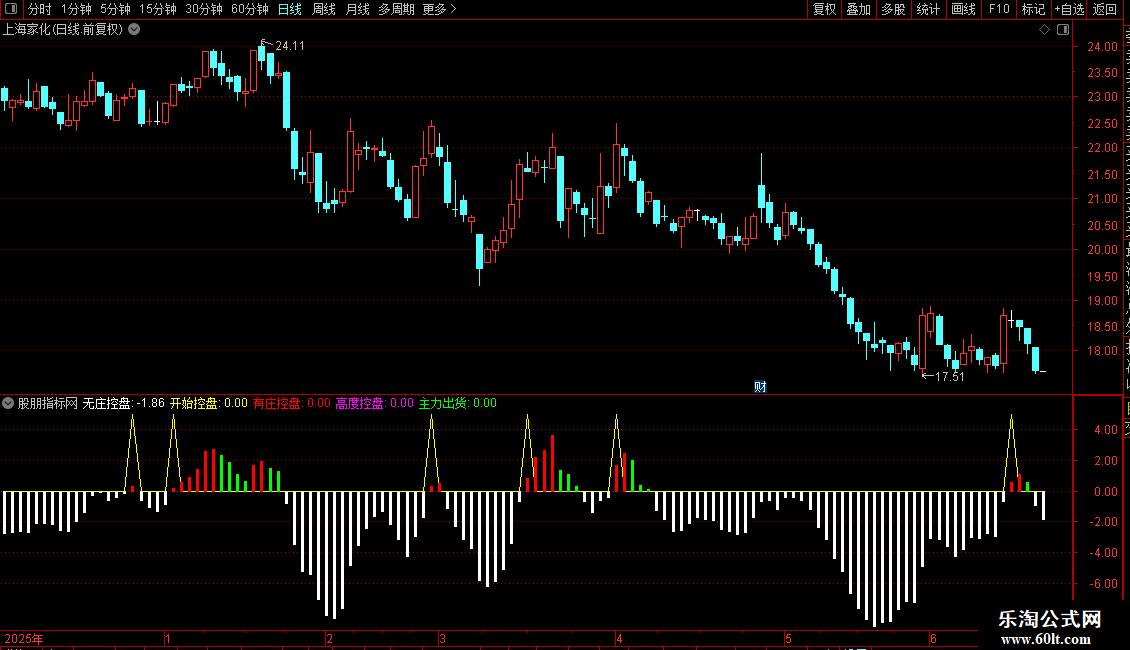Screen dimensions: 1130x650
Task: Switch to 分时 intraday view
Action: click(40, 9)
